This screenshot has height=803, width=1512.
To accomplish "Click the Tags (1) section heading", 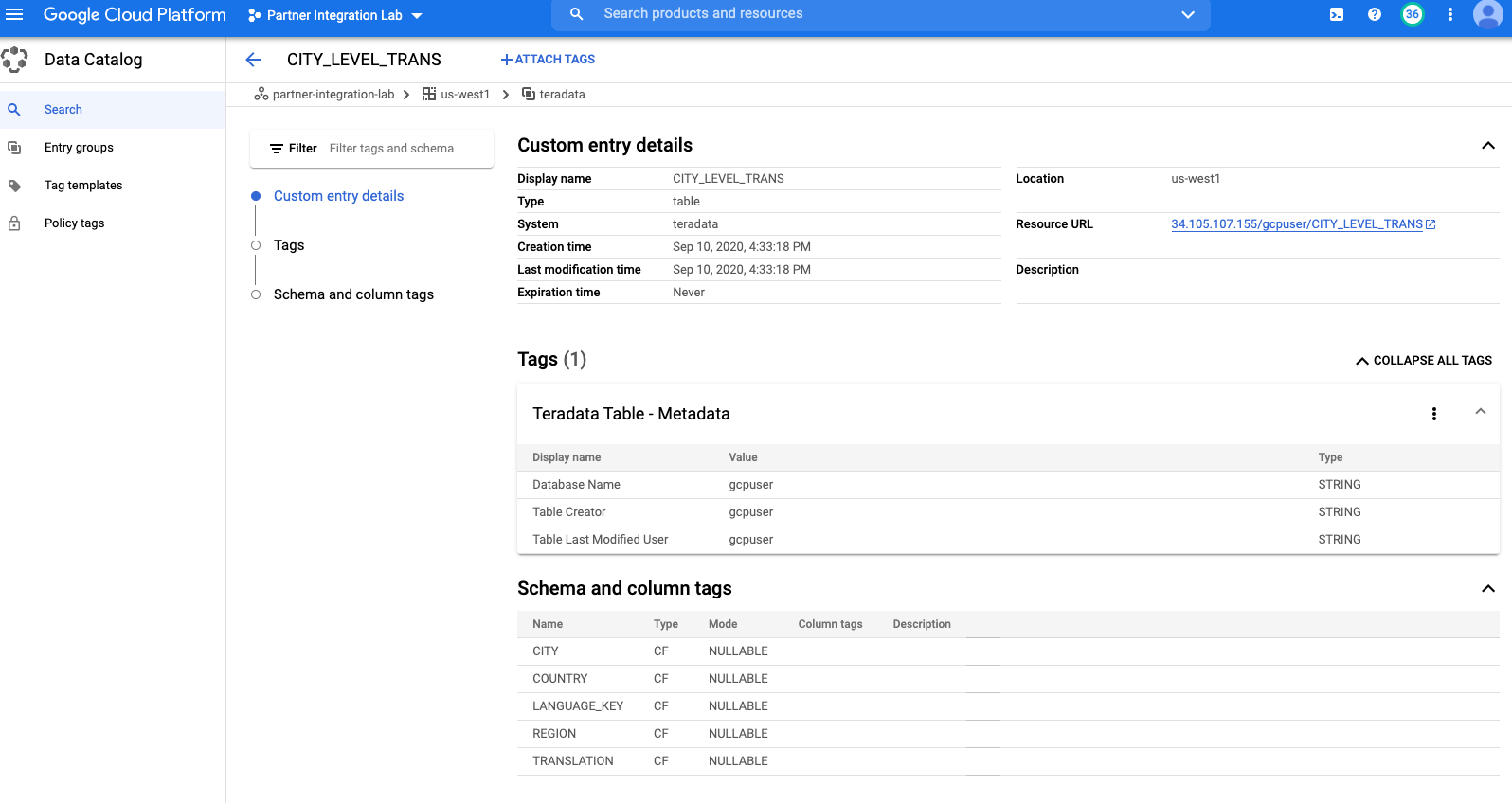I will (x=551, y=360).
